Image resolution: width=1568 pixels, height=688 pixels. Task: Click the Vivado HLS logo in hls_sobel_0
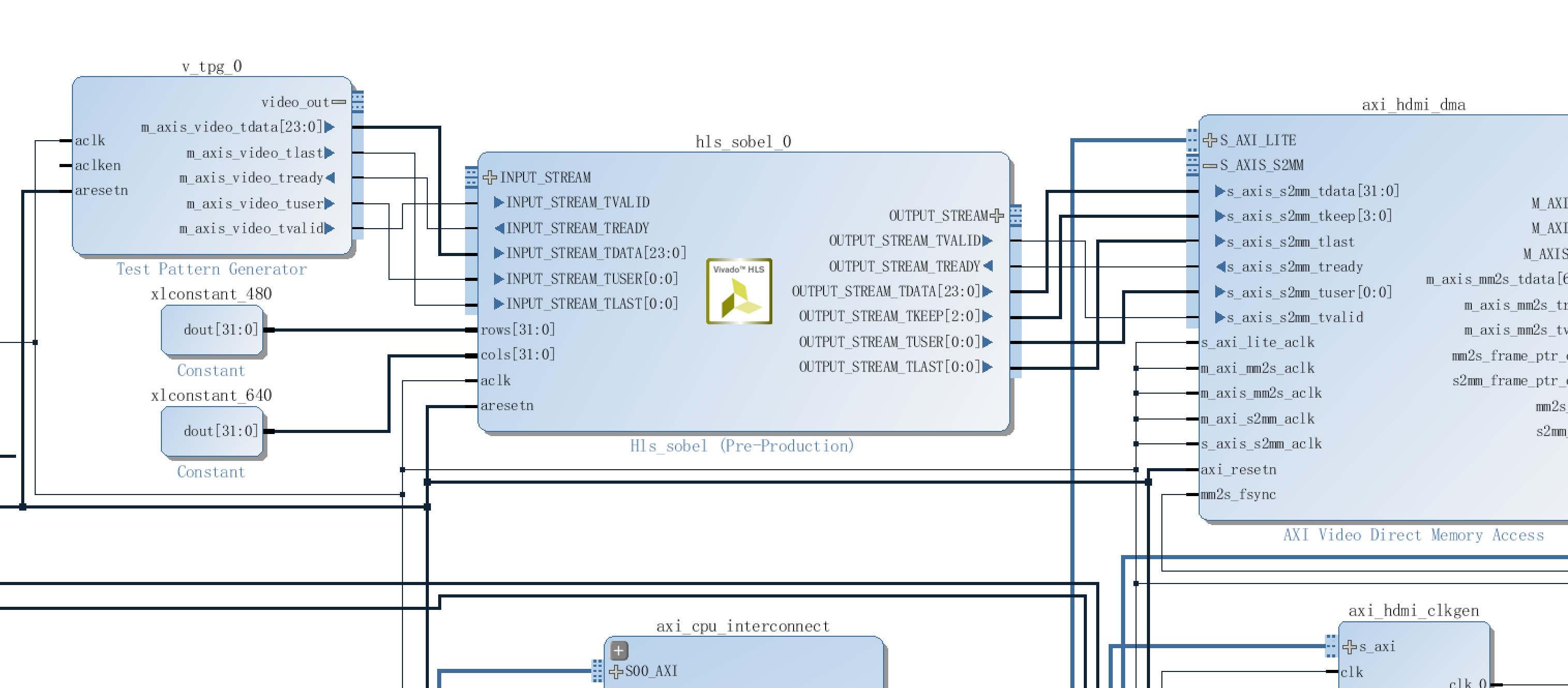point(738,291)
